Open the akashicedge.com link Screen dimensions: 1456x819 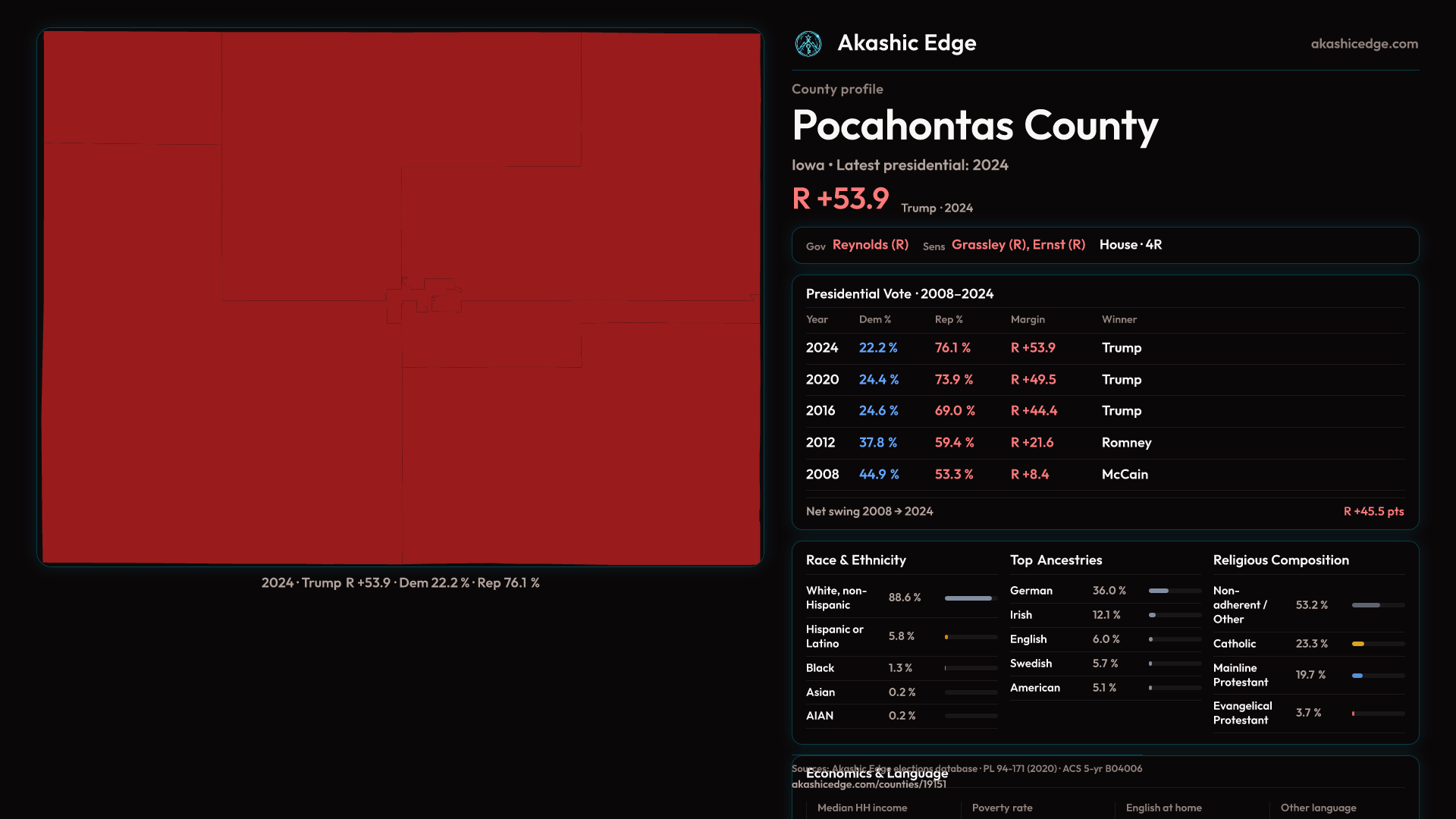click(1363, 44)
